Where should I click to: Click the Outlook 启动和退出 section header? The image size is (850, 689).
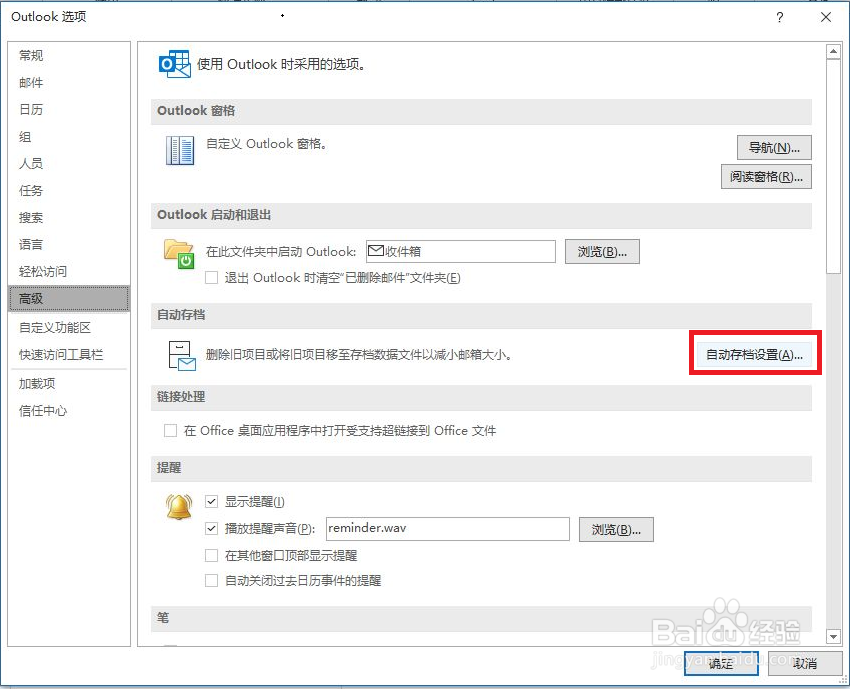point(481,215)
